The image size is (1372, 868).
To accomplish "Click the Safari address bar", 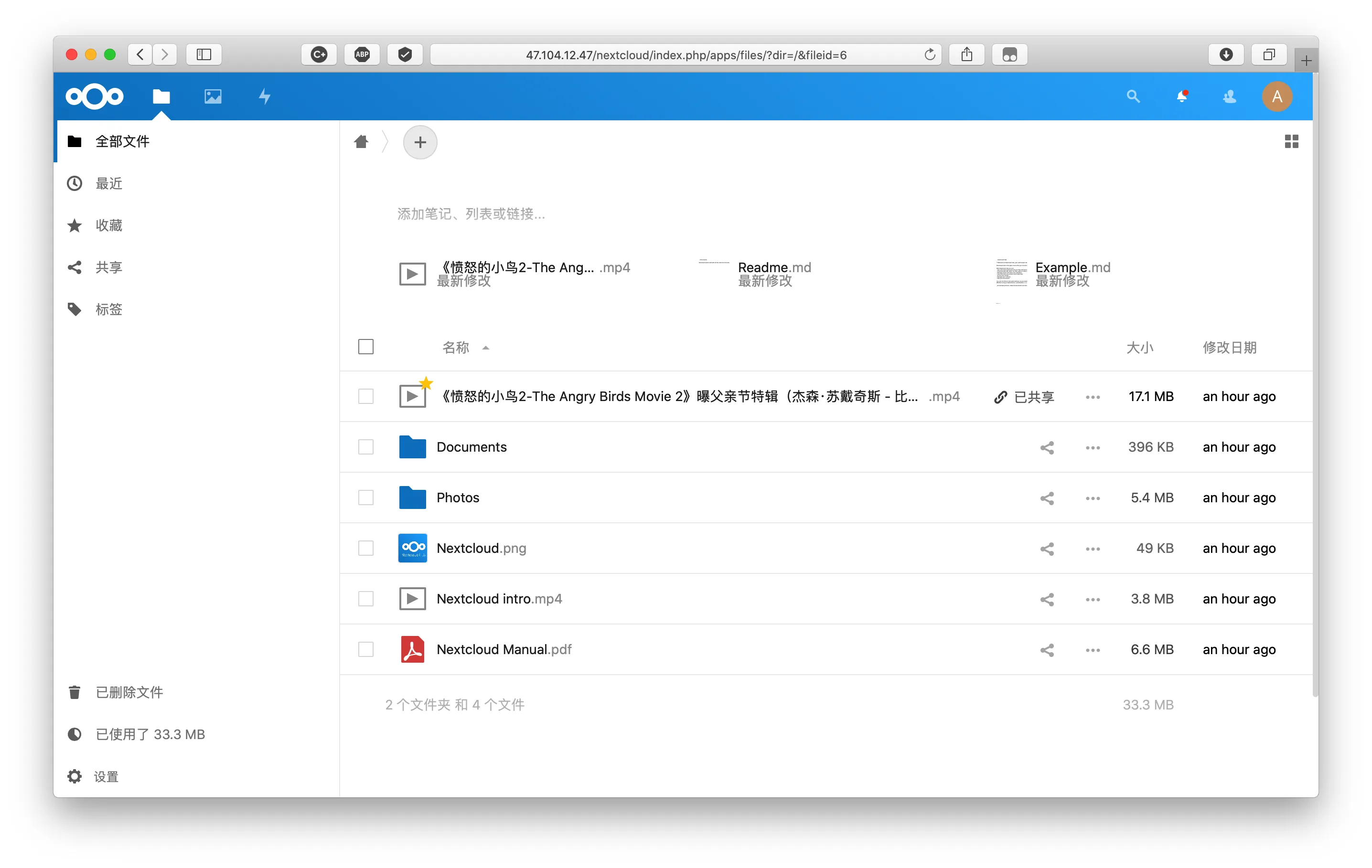I will point(686,55).
